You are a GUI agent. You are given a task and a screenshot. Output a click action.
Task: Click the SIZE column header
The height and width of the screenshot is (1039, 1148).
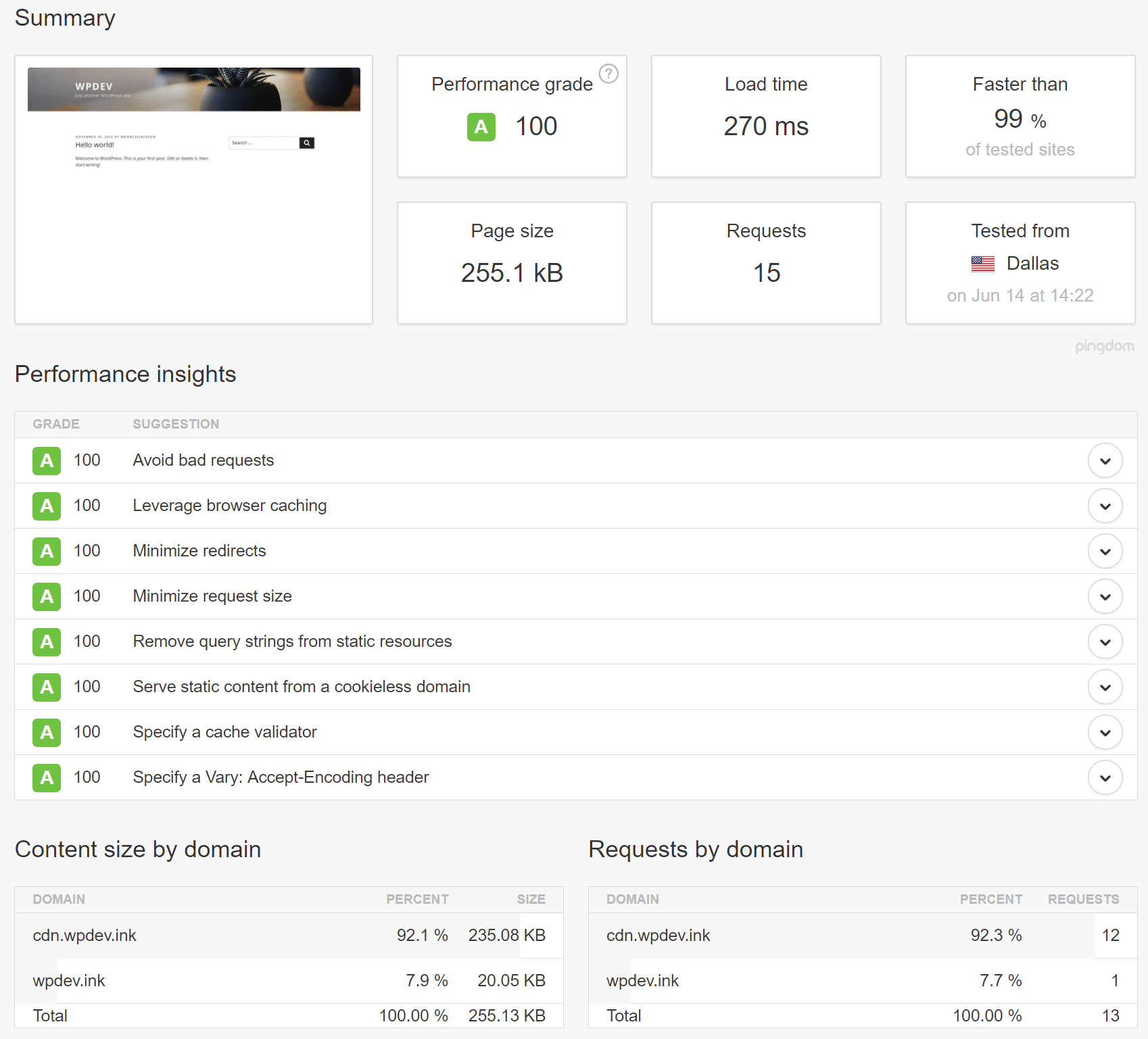[x=531, y=899]
